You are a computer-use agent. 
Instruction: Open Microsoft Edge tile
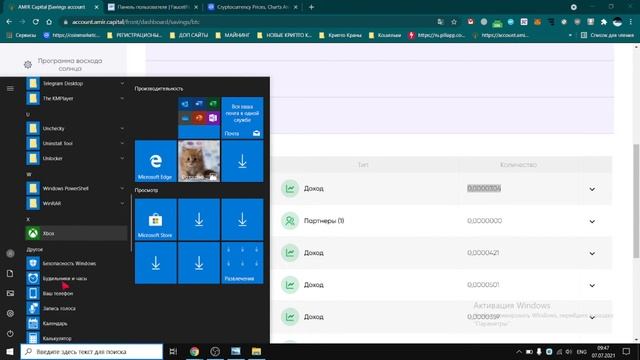(x=156, y=161)
